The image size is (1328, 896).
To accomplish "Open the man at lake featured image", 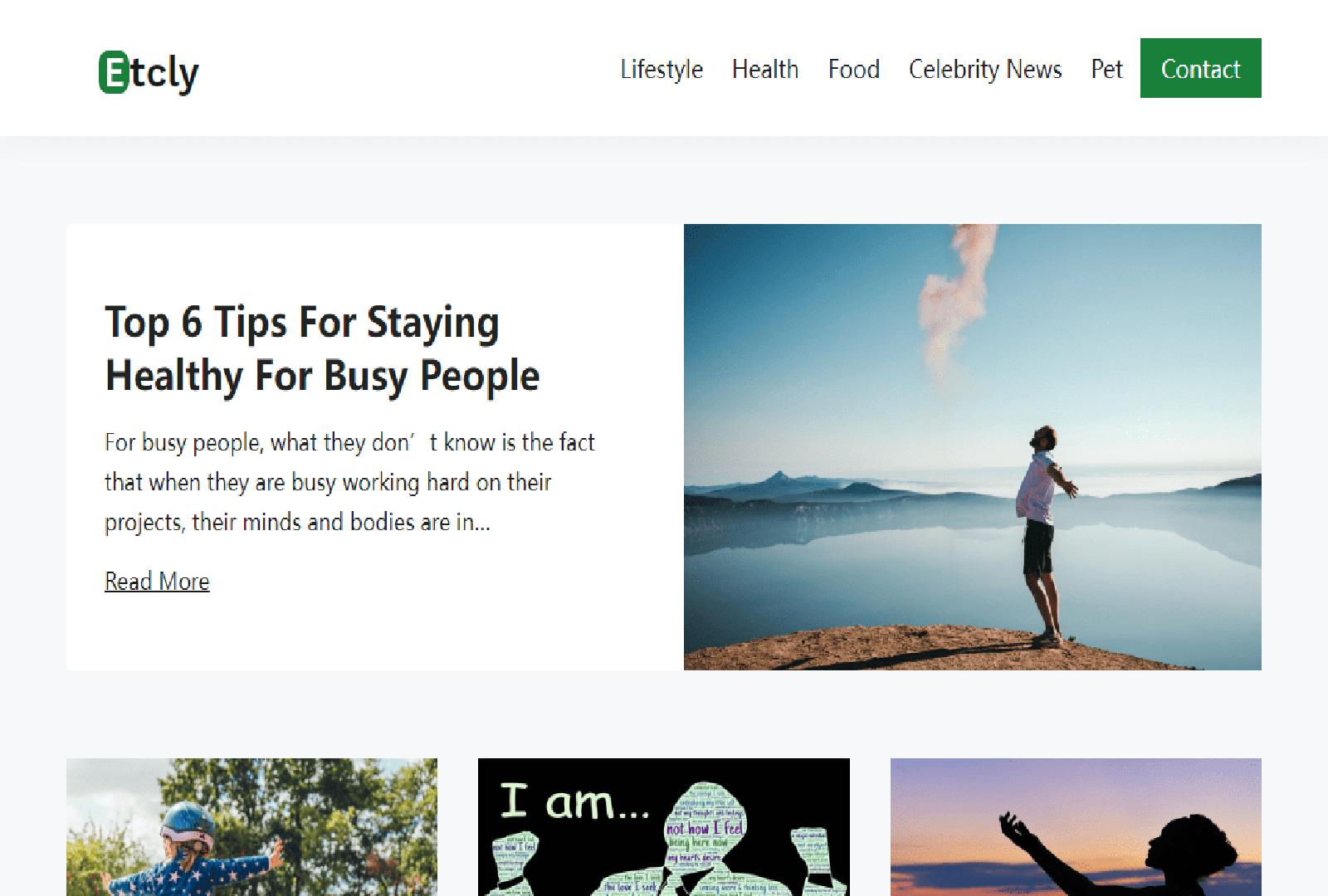I will 972,447.
